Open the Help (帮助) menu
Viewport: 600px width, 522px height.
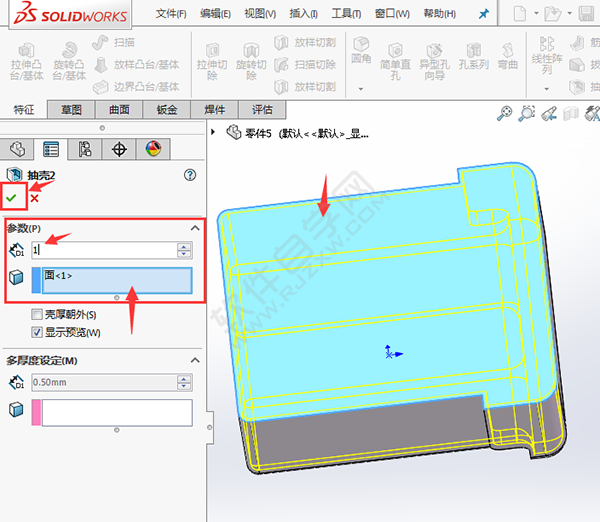coord(440,14)
